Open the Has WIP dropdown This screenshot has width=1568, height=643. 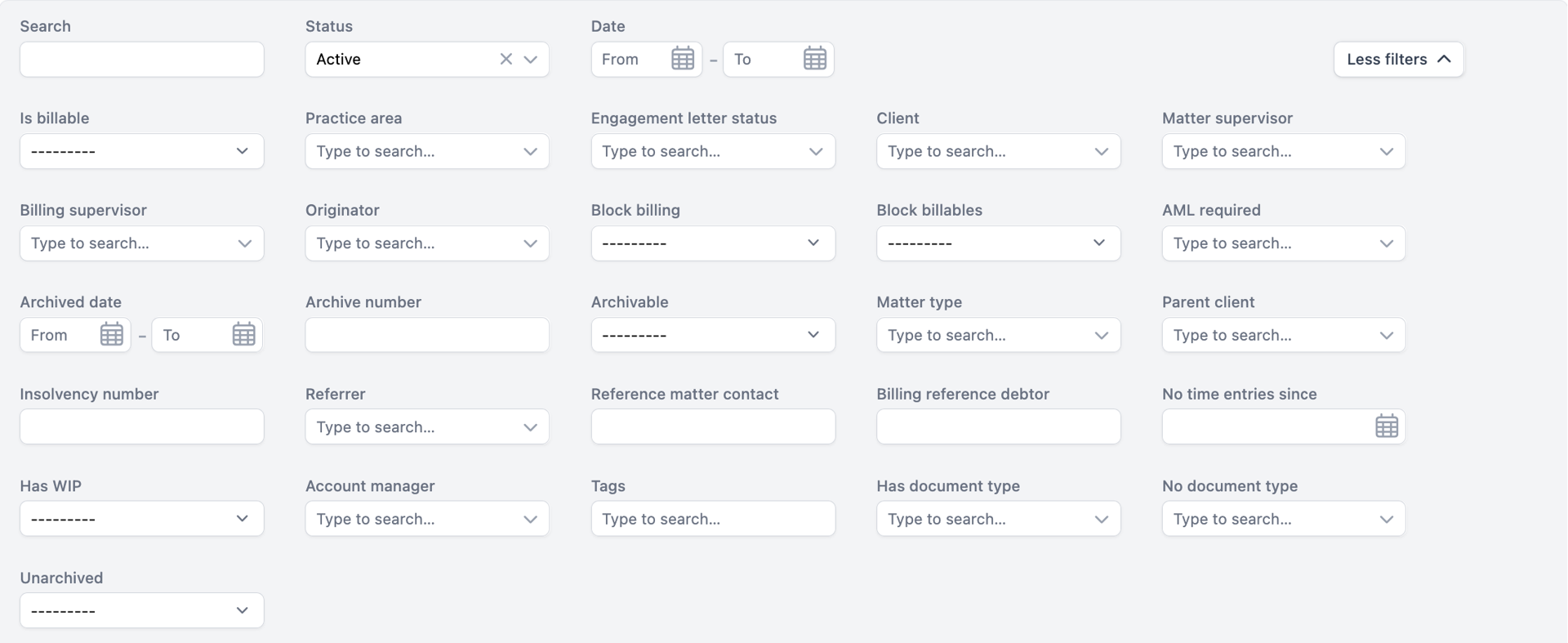tap(142, 519)
